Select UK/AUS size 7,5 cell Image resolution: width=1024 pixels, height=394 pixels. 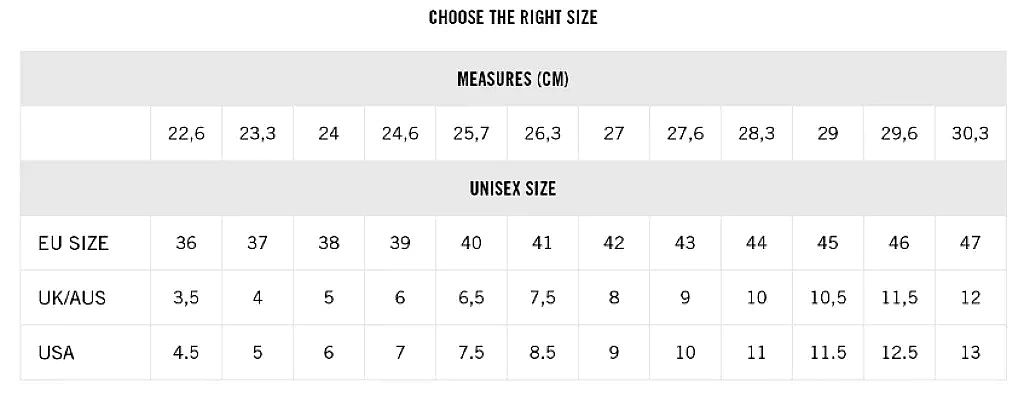pyautogui.click(x=543, y=298)
